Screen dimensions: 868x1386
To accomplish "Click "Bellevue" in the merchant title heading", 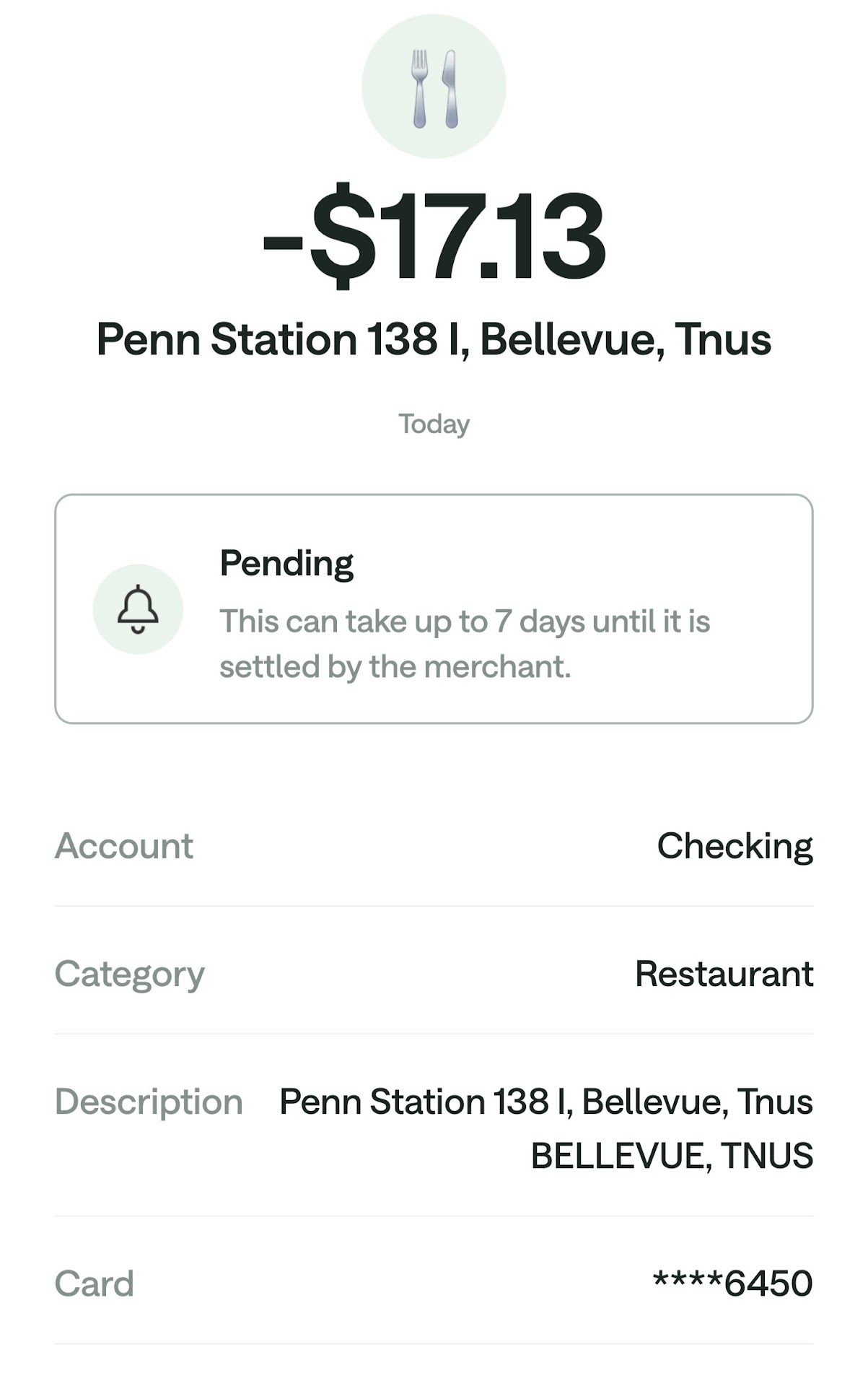I will [571, 339].
